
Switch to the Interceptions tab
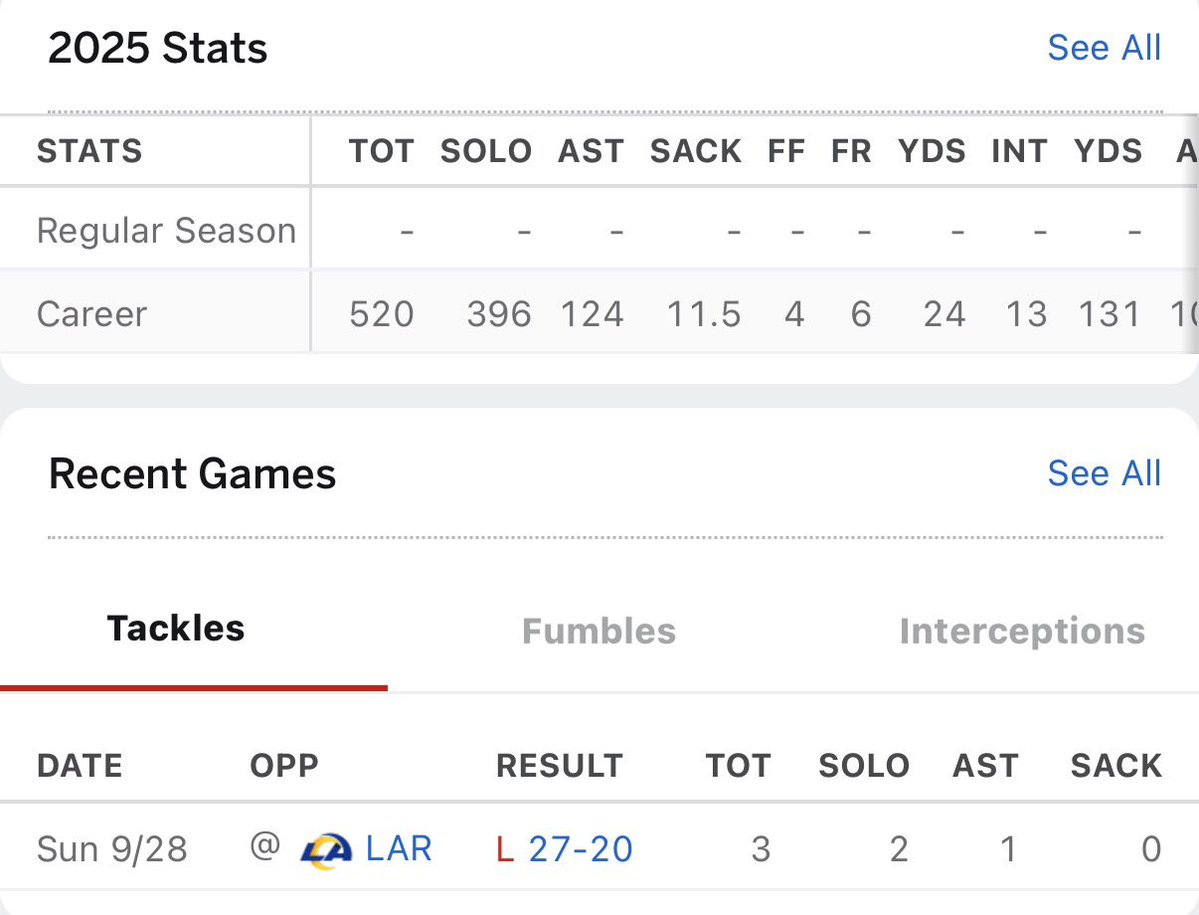tap(1022, 631)
